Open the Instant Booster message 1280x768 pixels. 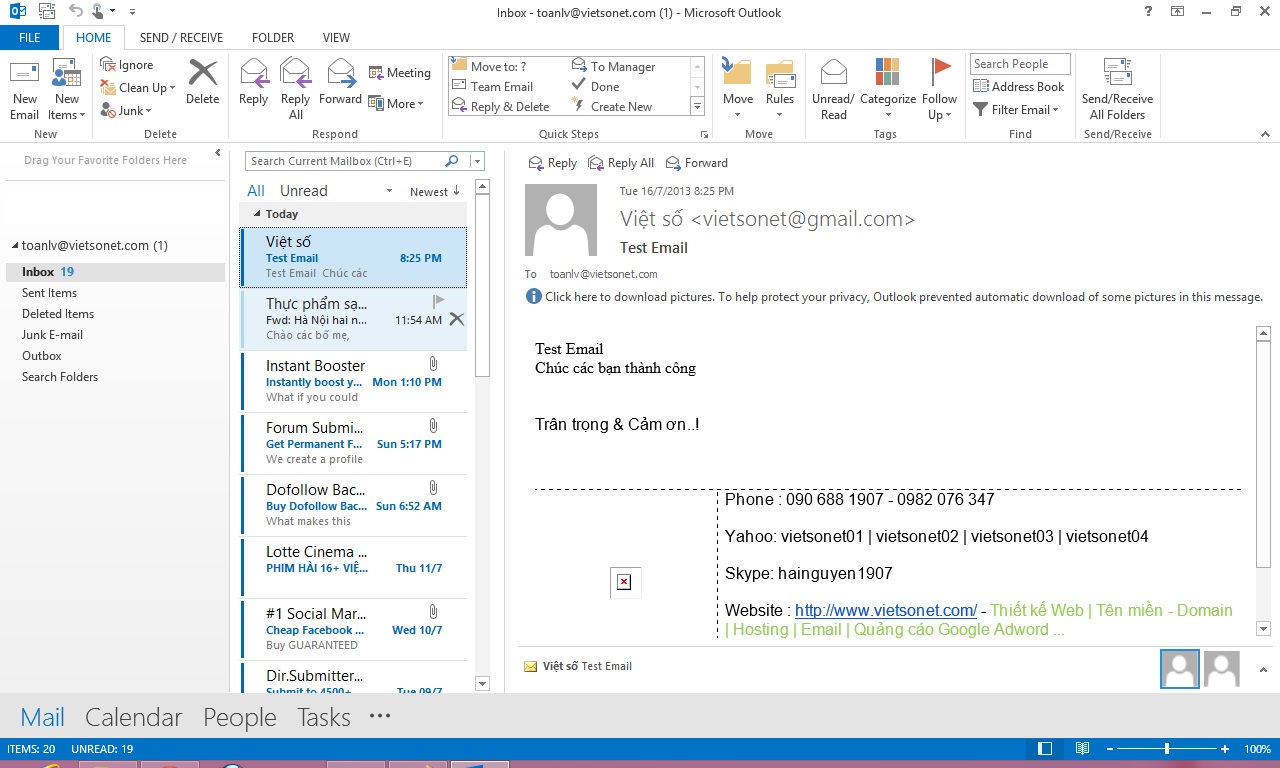[354, 381]
